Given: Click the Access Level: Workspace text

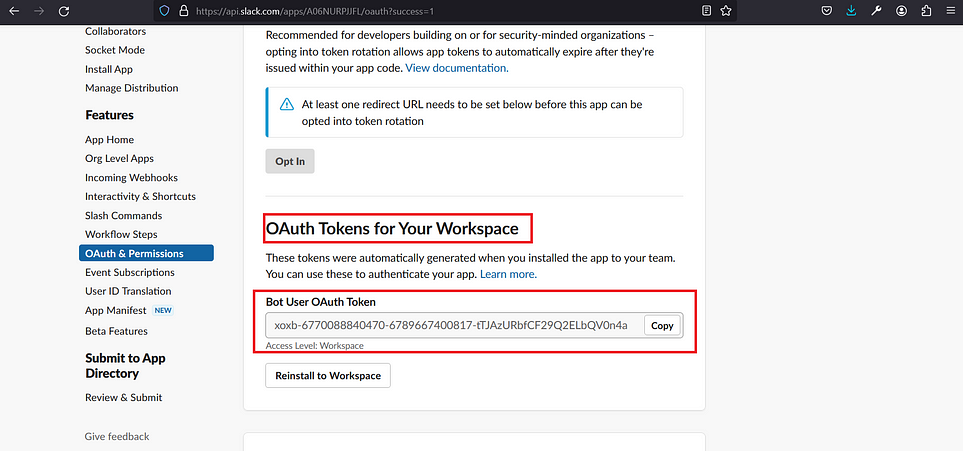Looking at the screenshot, I should point(314,346).
